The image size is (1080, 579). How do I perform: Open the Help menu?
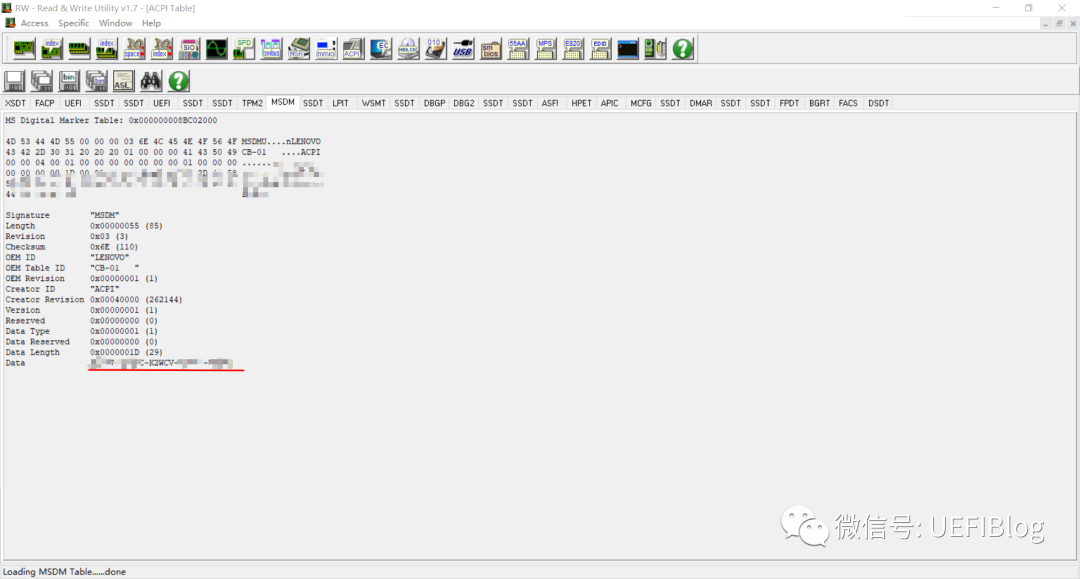click(x=151, y=23)
